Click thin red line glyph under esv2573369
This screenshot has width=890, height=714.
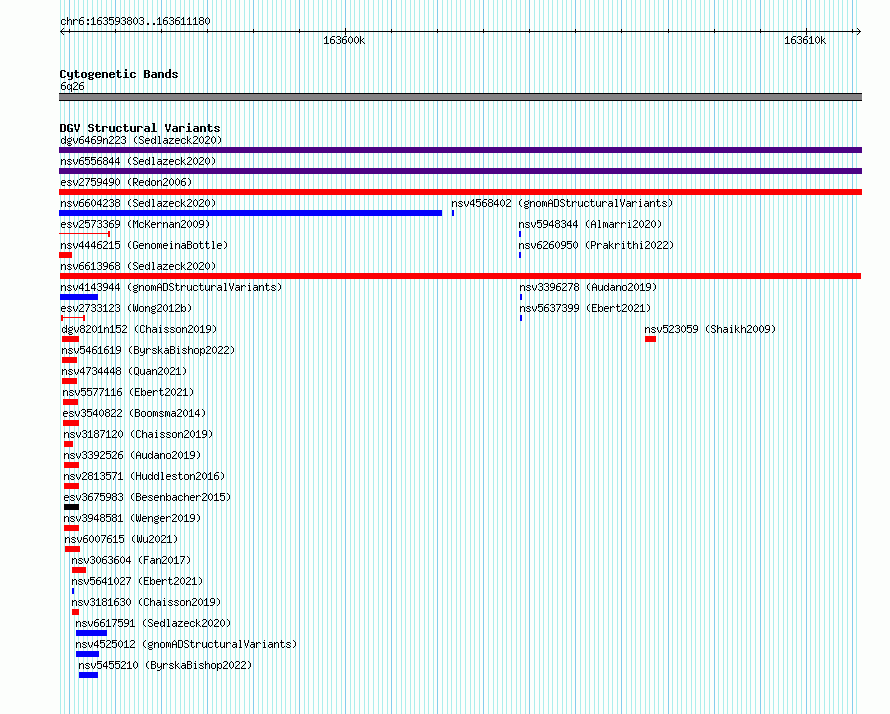[85, 234]
